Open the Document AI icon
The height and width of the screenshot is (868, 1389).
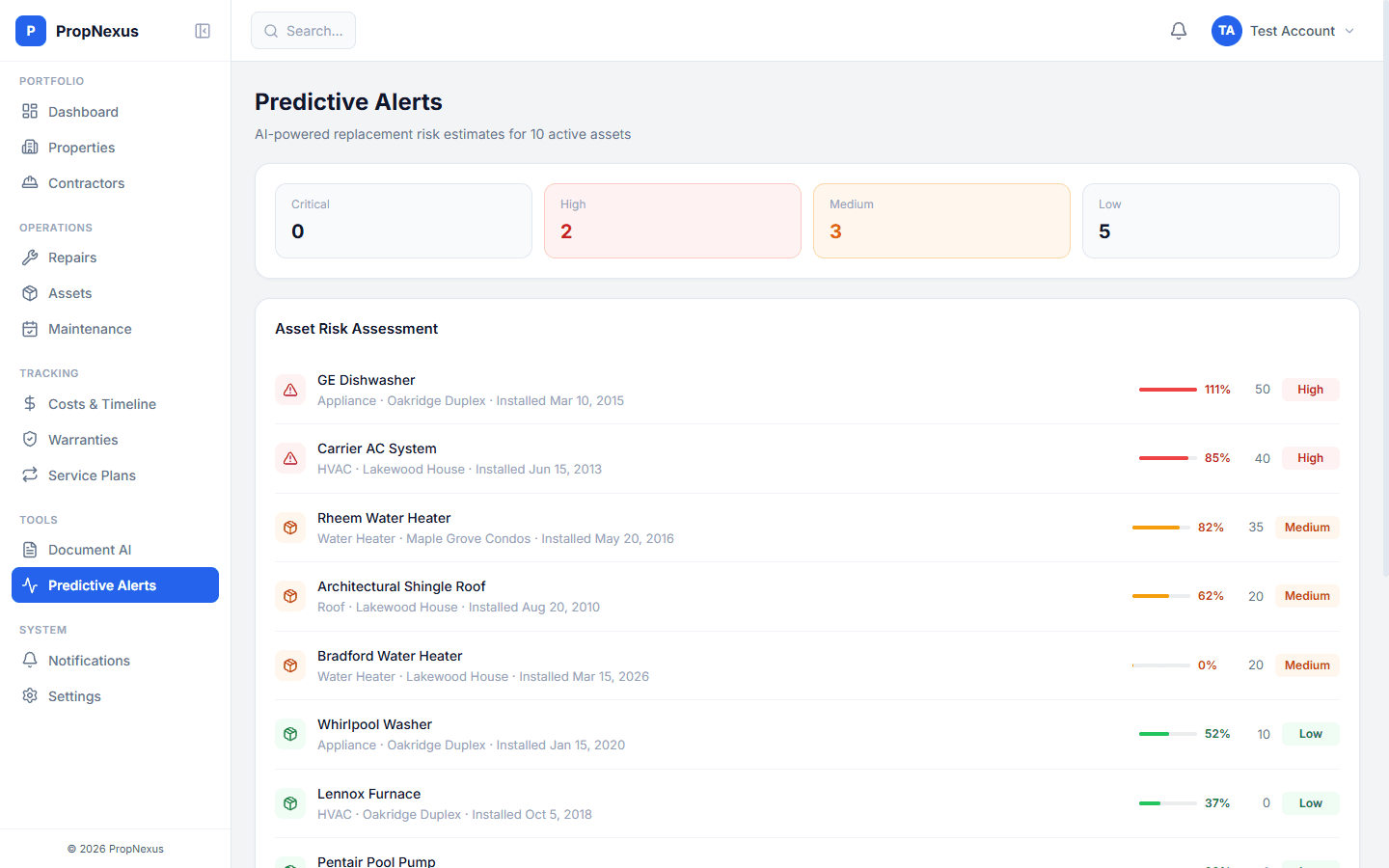pyautogui.click(x=29, y=549)
